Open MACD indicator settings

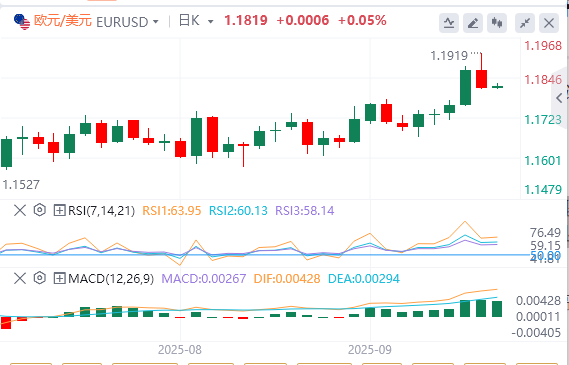click(40, 278)
